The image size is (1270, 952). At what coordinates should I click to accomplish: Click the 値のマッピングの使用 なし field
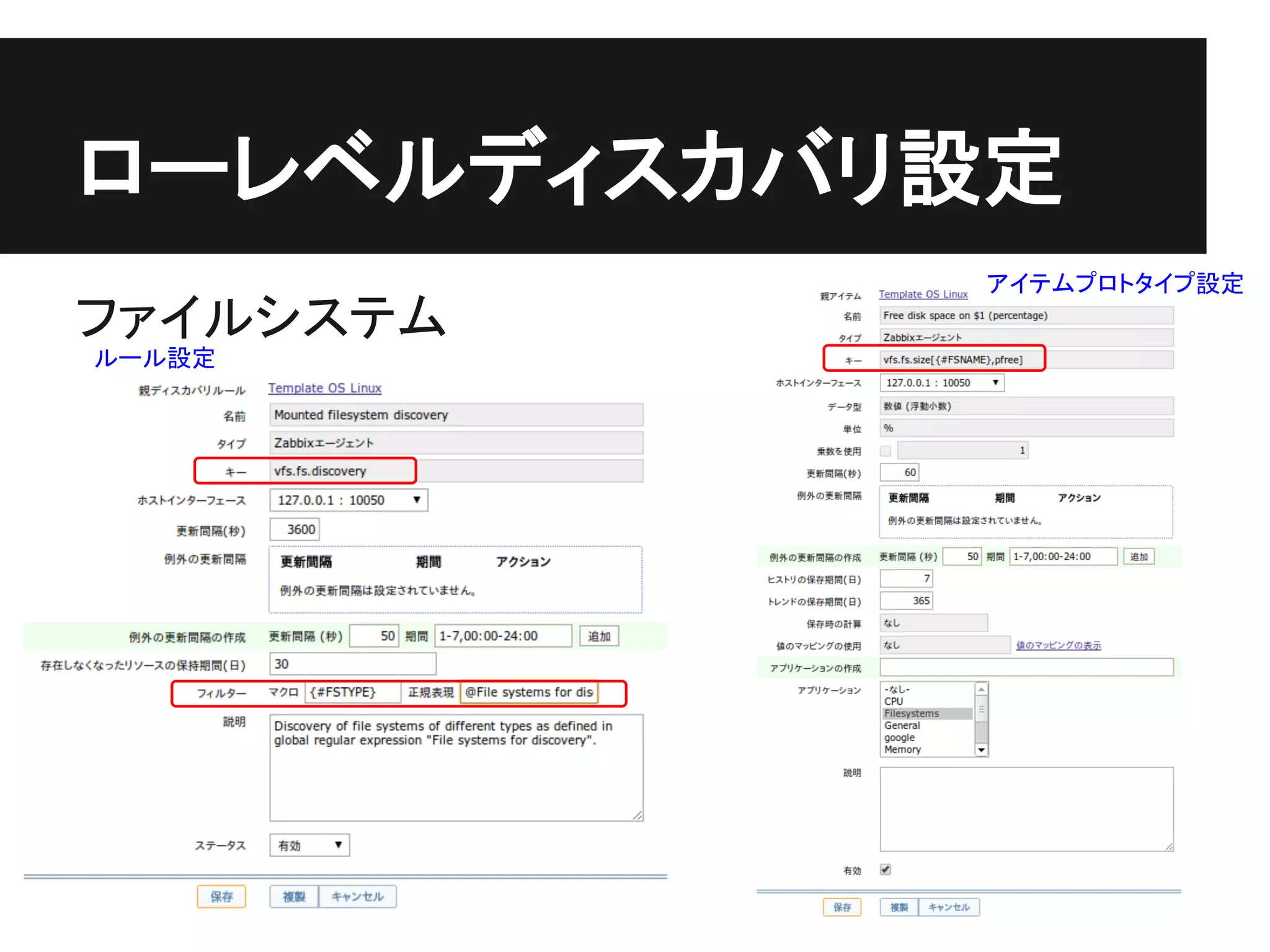click(946, 645)
